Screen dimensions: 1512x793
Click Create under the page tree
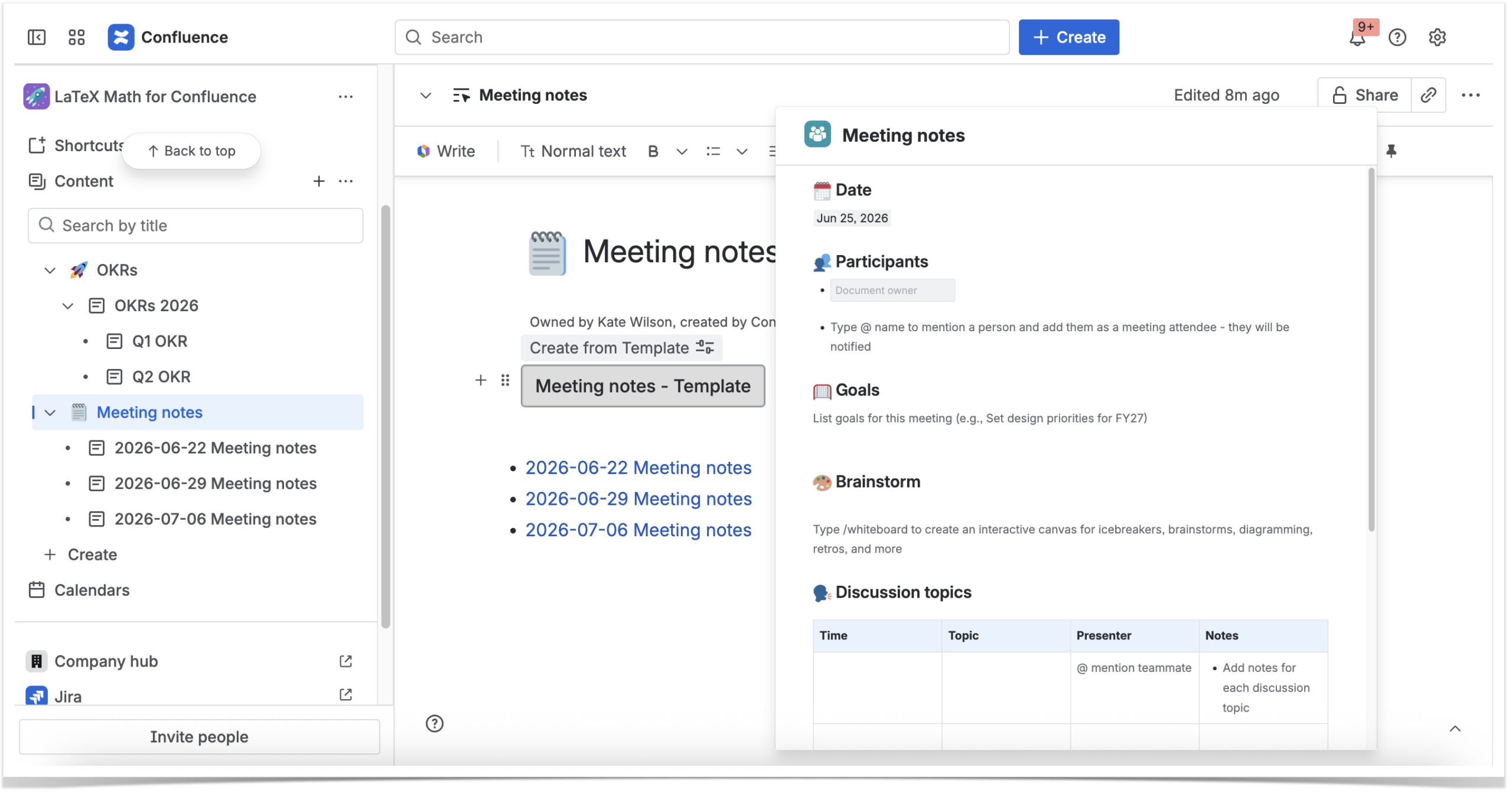tap(81, 554)
